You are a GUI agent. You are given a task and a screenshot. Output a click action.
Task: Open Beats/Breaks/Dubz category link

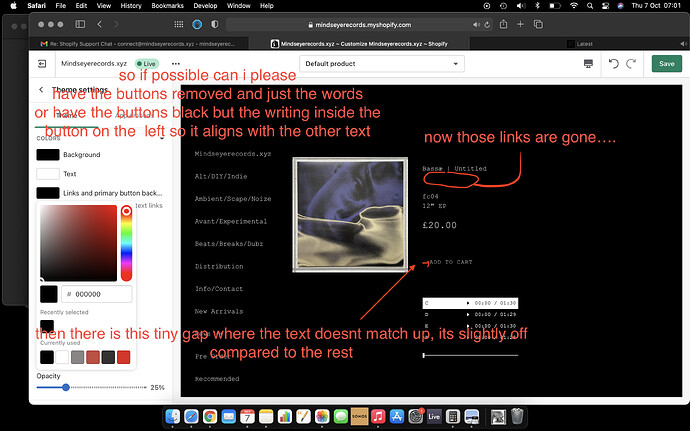click(229, 243)
